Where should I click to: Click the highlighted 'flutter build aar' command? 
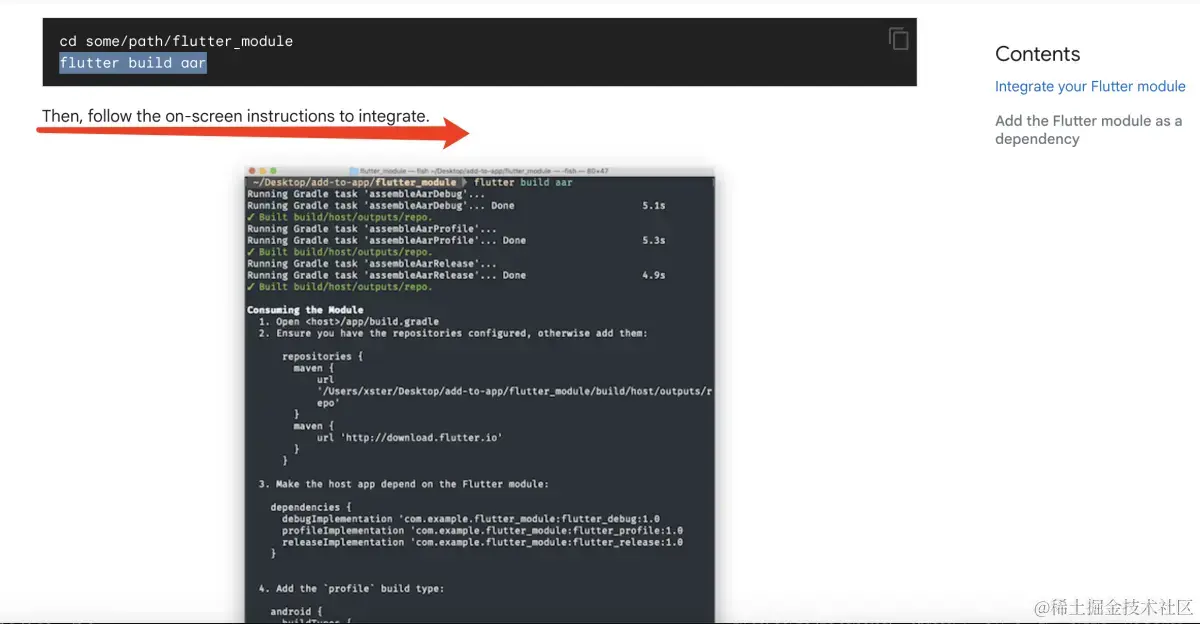(133, 63)
